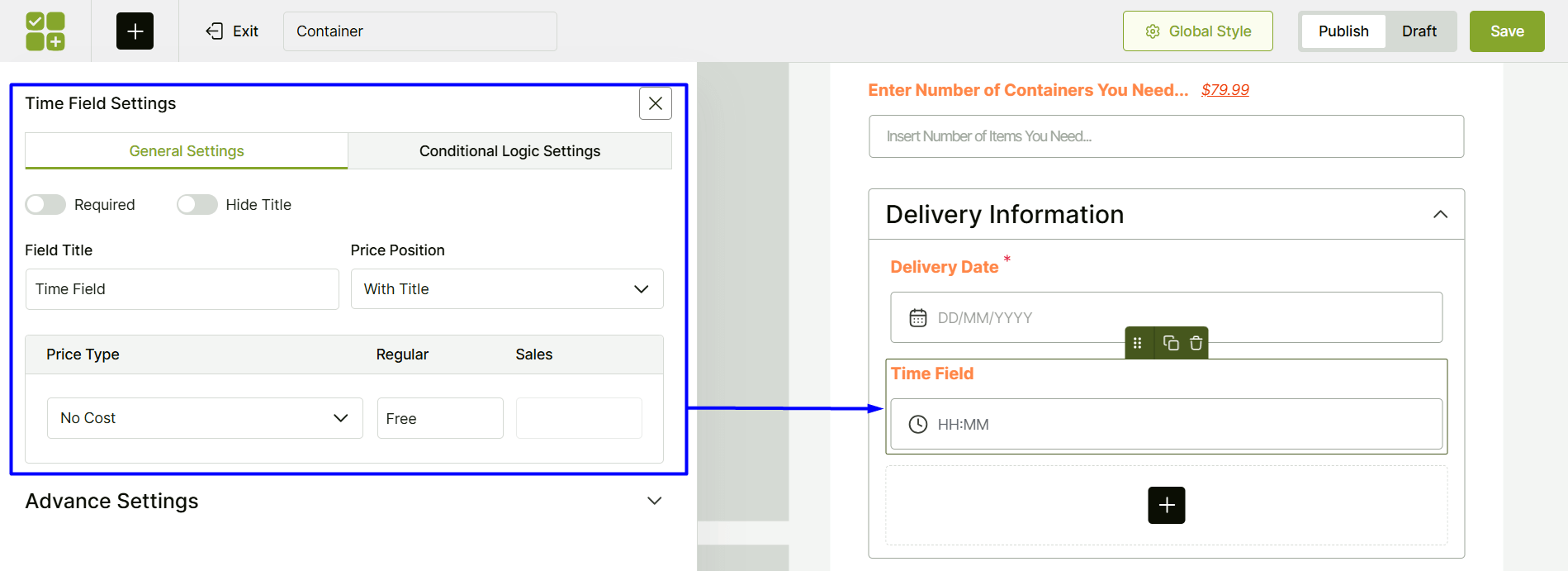Toggle the Required switch
1568x571 pixels.
click(45, 205)
